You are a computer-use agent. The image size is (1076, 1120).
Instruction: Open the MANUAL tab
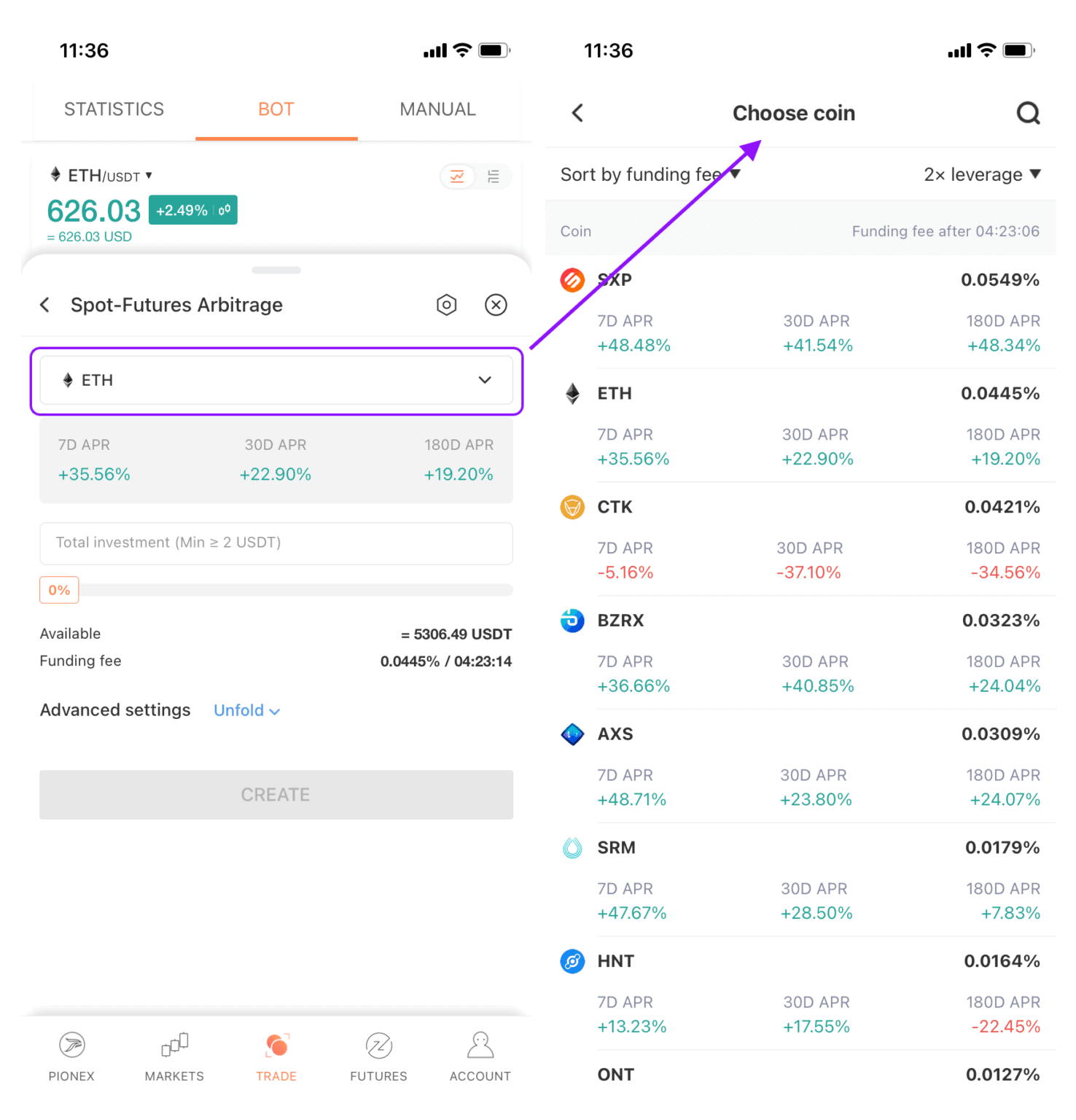(x=437, y=109)
